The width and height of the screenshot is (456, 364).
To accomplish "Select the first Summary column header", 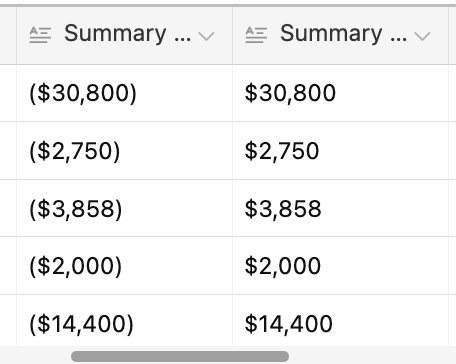I will point(124,36).
